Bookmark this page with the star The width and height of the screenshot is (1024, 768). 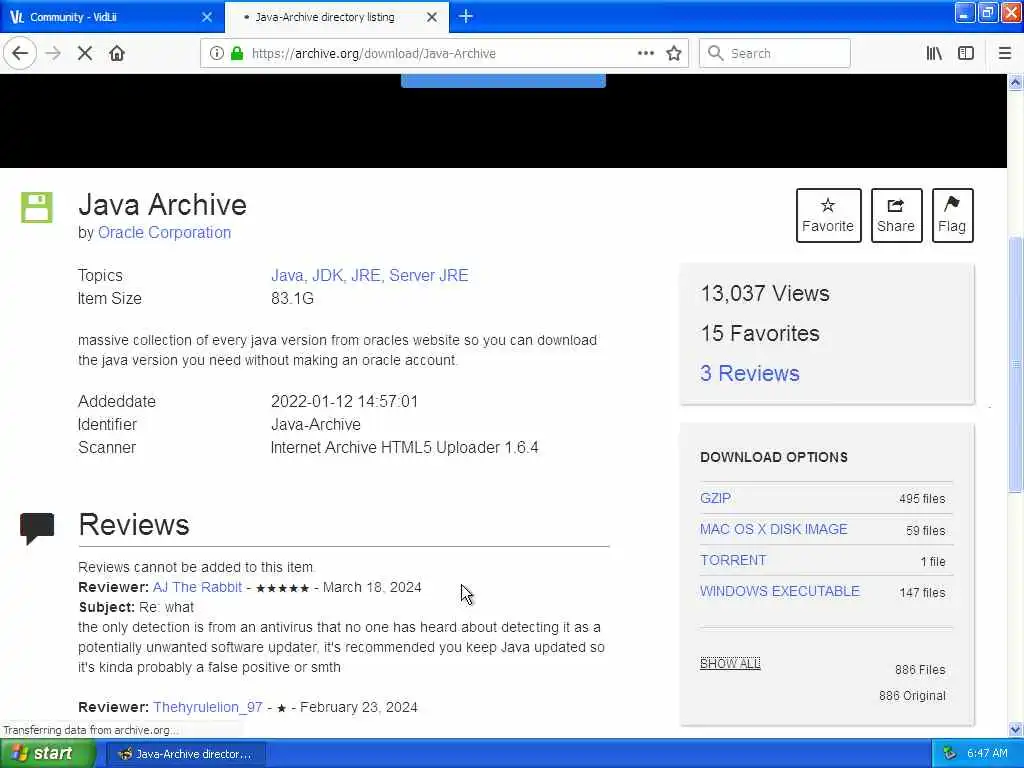coord(673,54)
